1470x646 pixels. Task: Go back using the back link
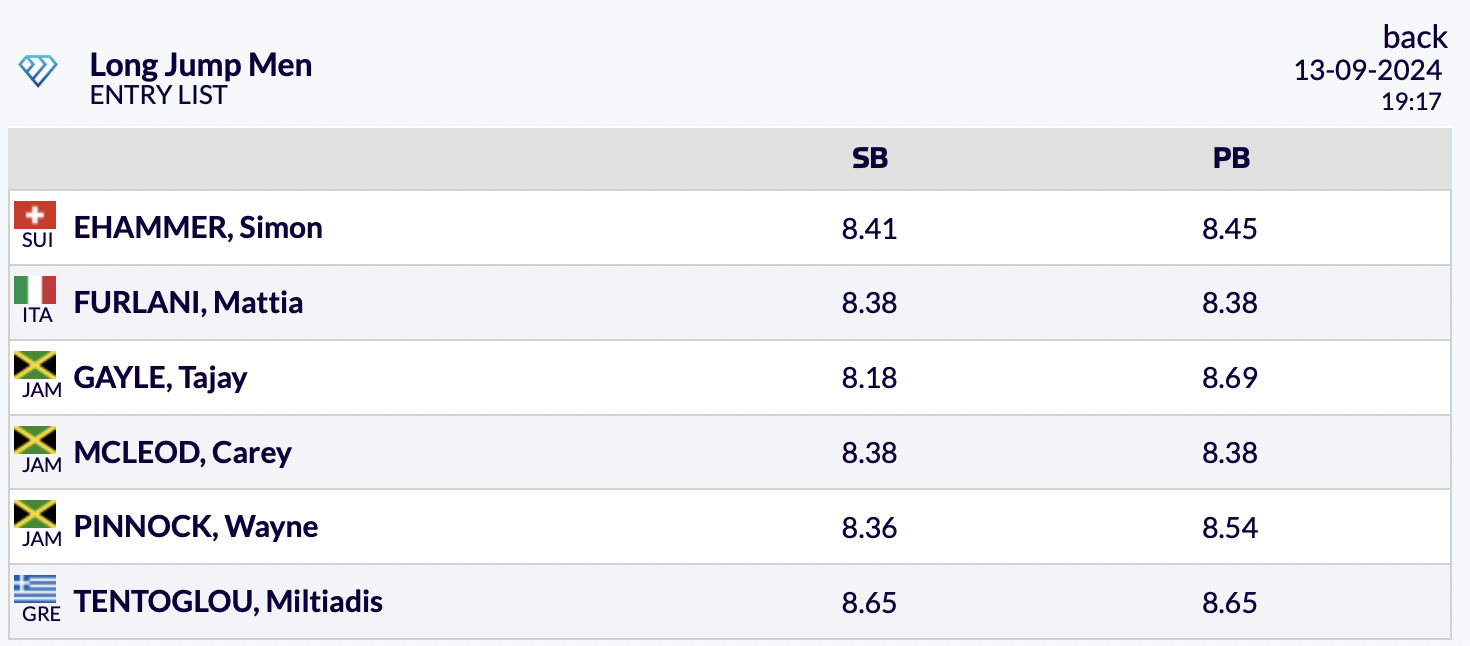coord(1415,37)
